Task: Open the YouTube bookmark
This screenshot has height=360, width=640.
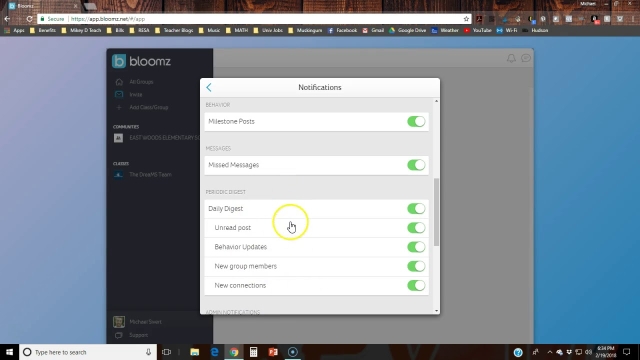Action: click(x=478, y=30)
